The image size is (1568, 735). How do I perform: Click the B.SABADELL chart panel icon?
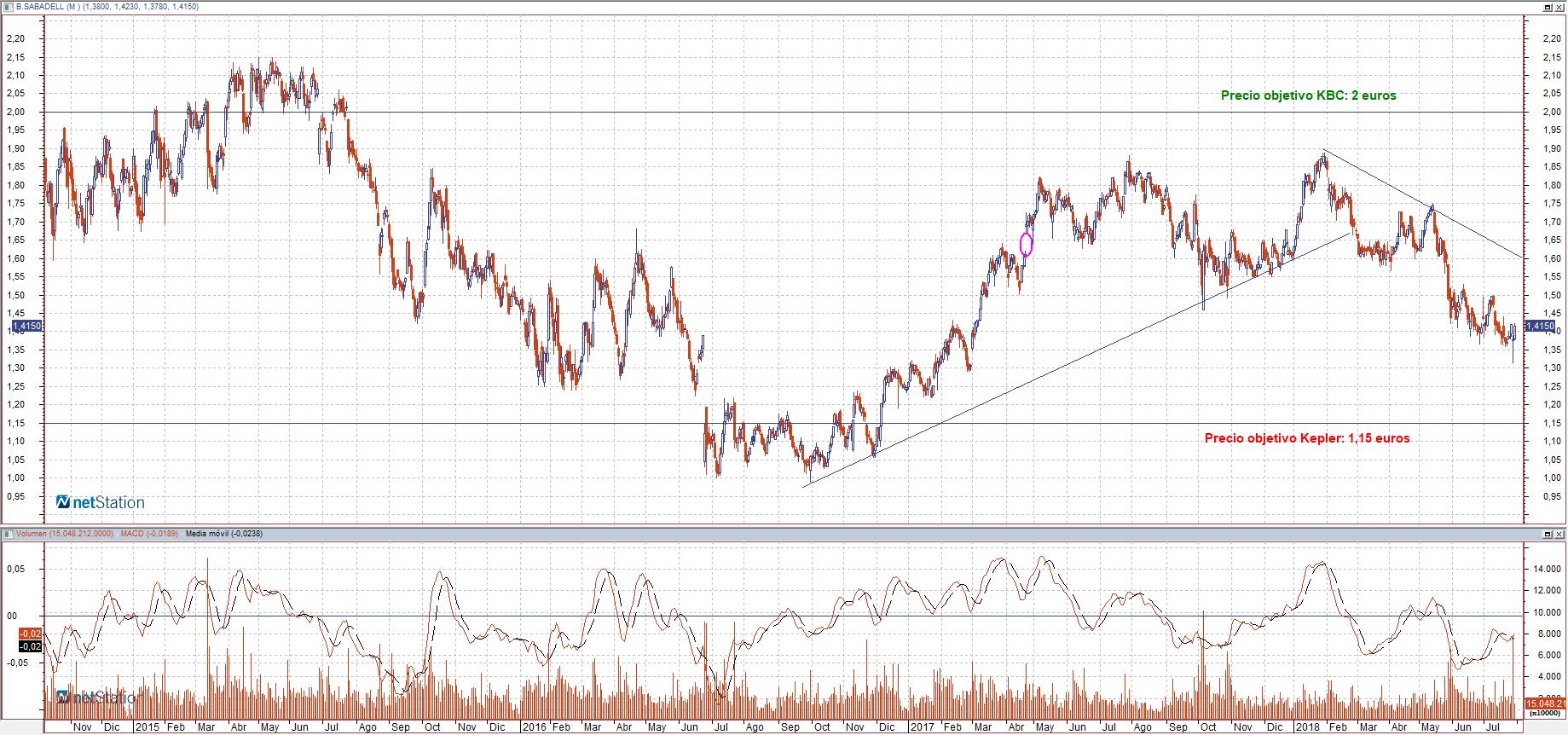click(8, 6)
